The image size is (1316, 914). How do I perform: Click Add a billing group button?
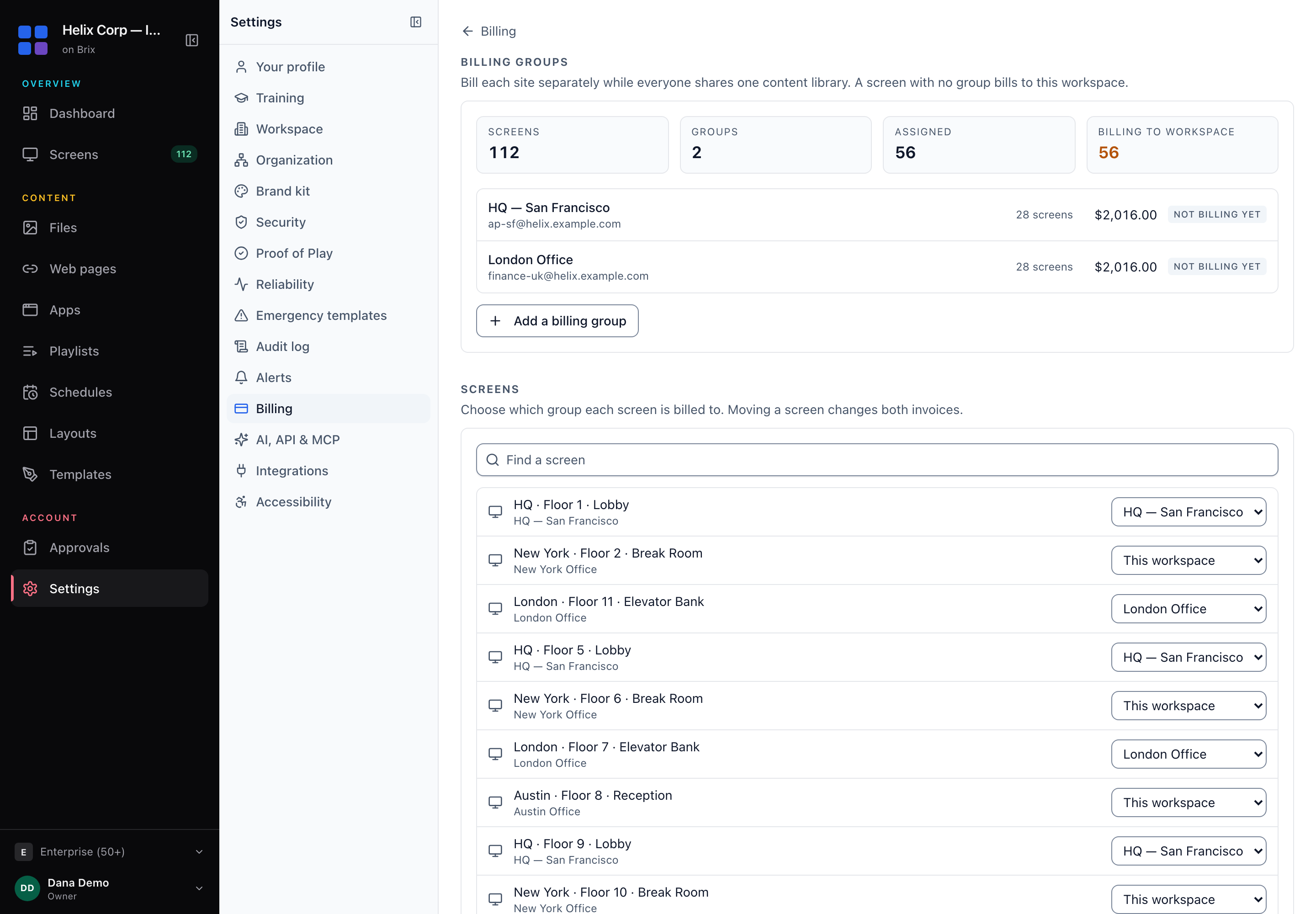(557, 321)
